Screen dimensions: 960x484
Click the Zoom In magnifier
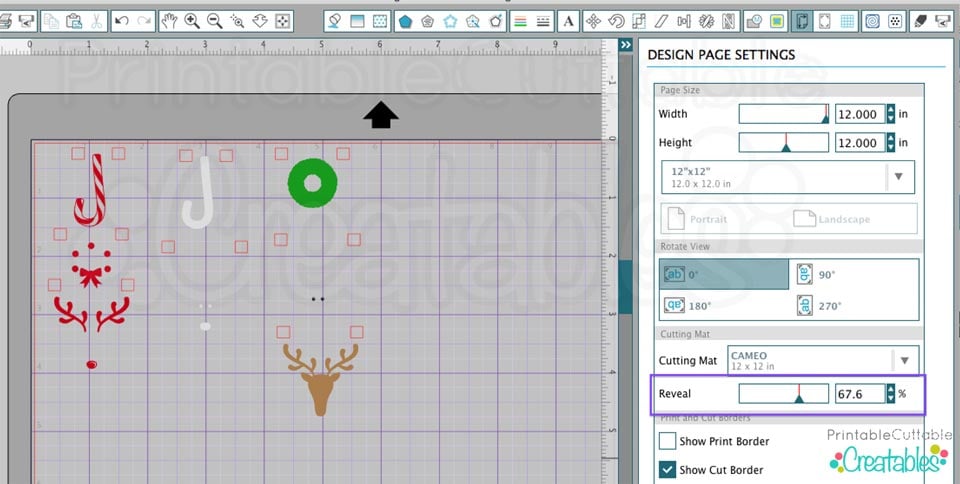[x=192, y=21]
